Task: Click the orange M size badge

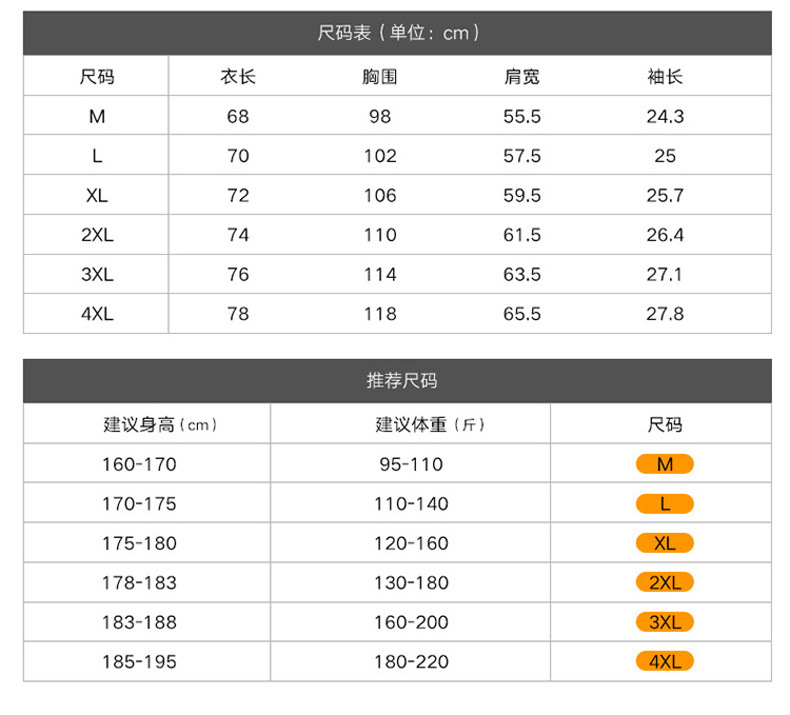Action: (x=664, y=464)
